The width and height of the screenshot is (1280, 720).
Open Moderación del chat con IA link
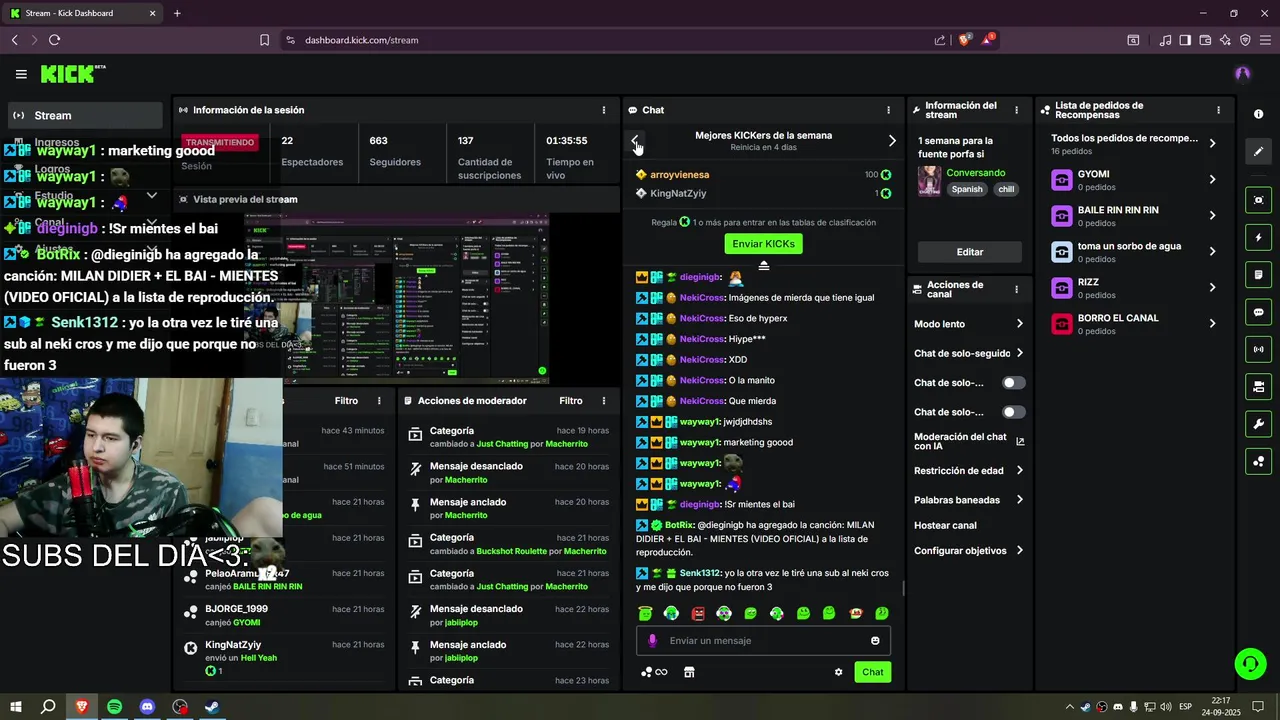(x=968, y=441)
